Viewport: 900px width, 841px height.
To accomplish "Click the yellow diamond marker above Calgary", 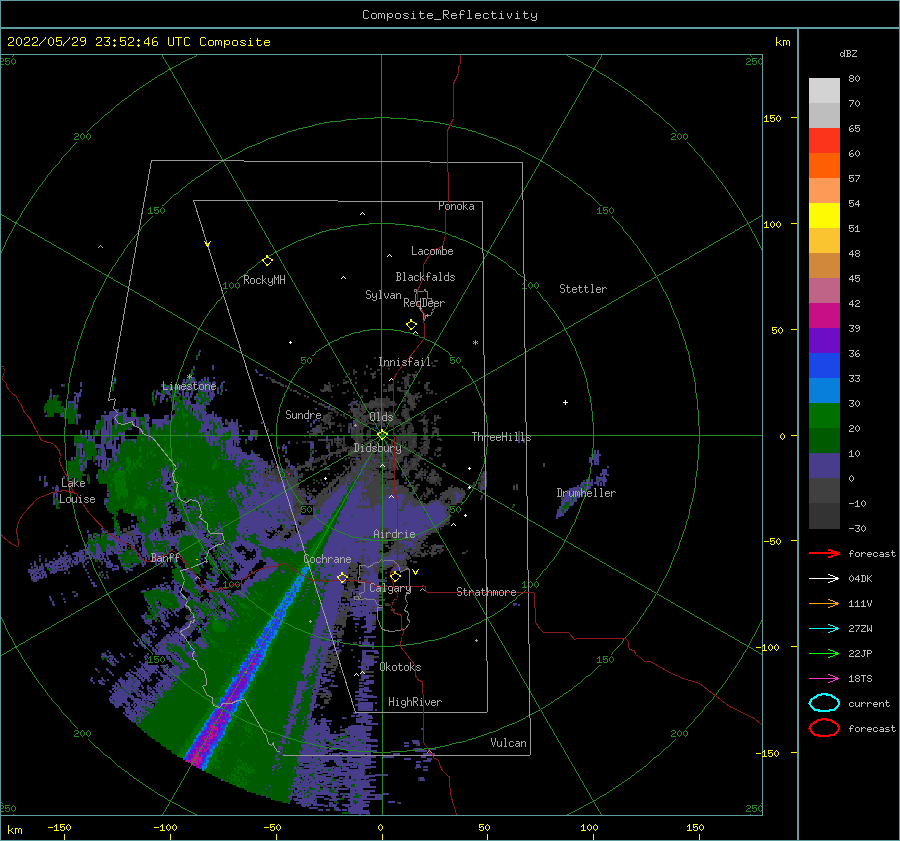I will click(x=395, y=576).
